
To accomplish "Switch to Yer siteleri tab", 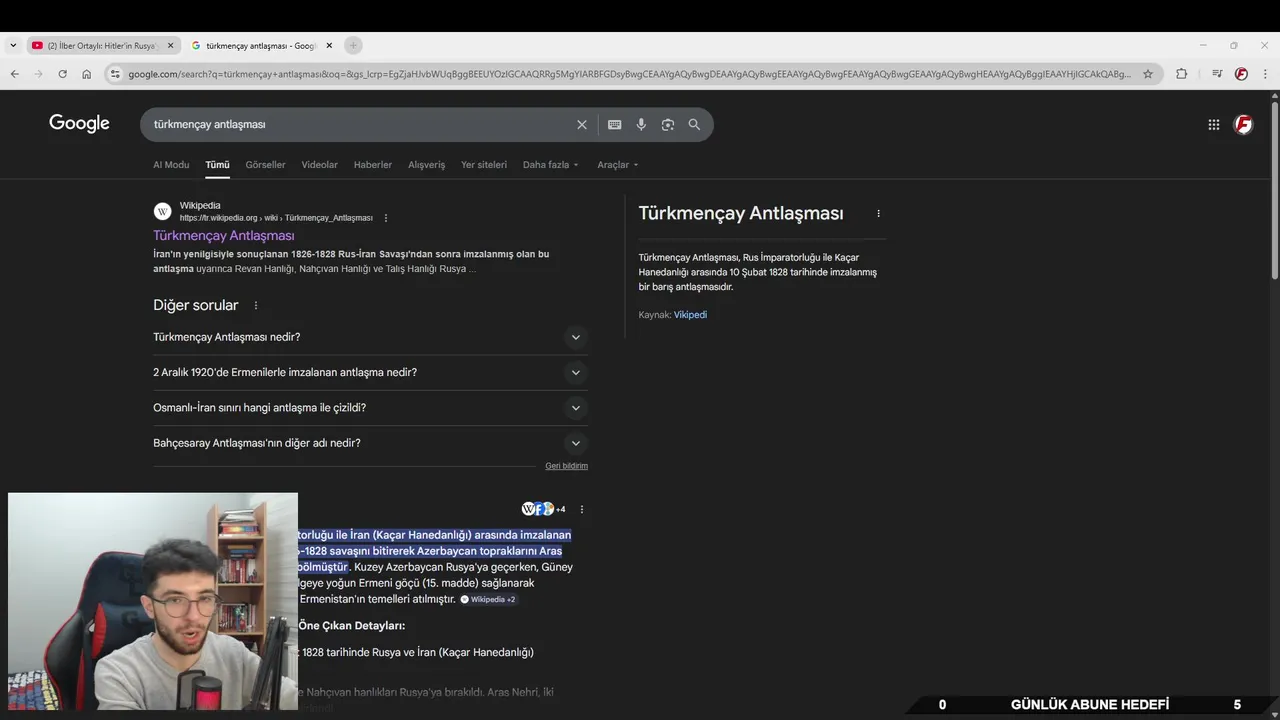I will click(x=484, y=165).
